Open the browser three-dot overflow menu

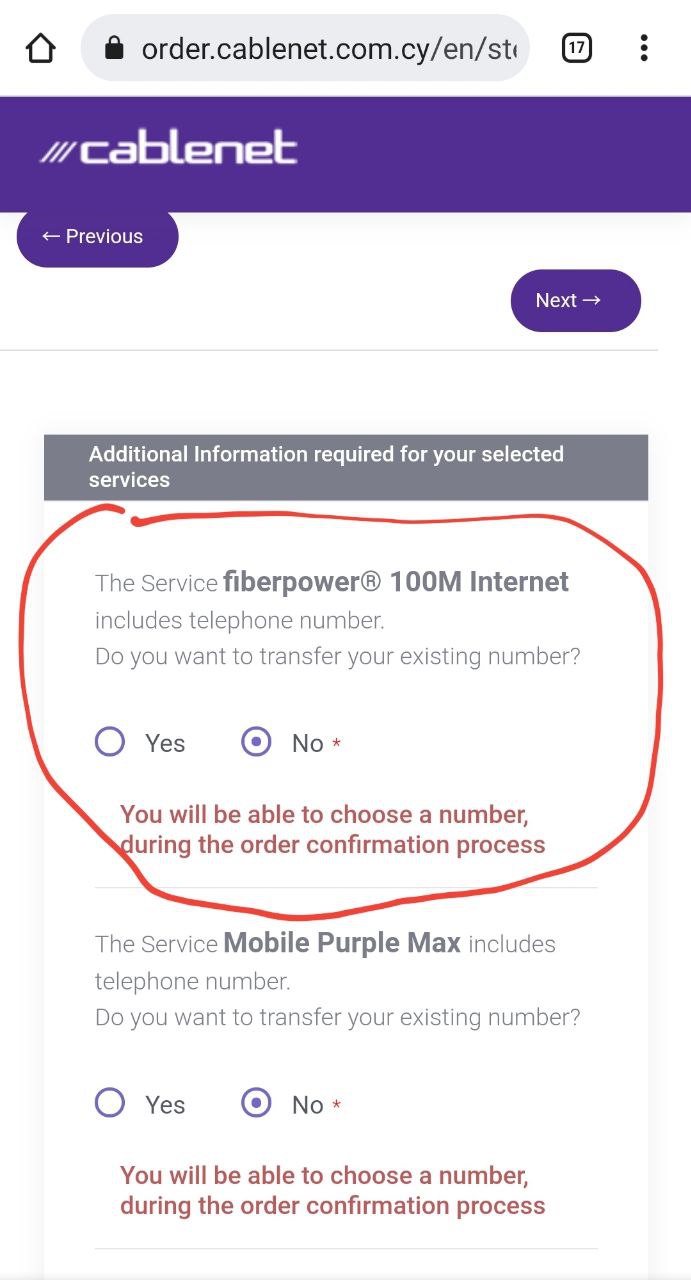click(644, 48)
